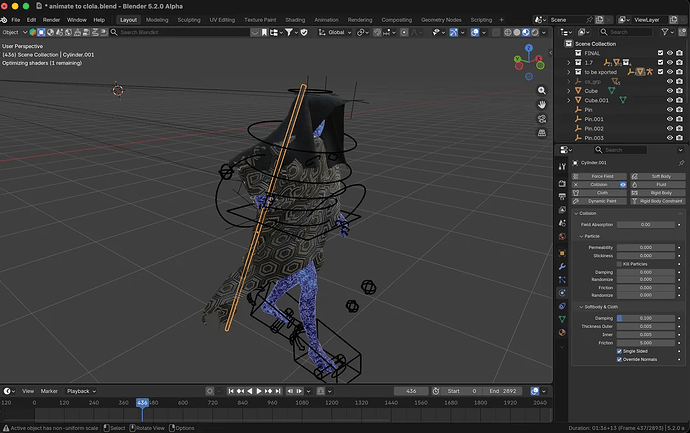Open the Tool properties tab
This screenshot has width=690, height=433.
(562, 167)
